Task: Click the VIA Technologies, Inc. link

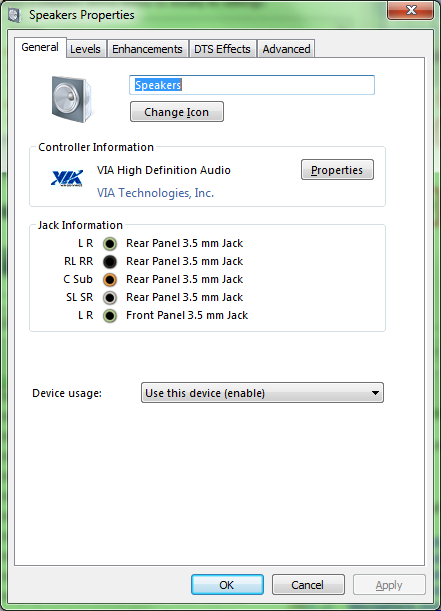Action: 155,193
